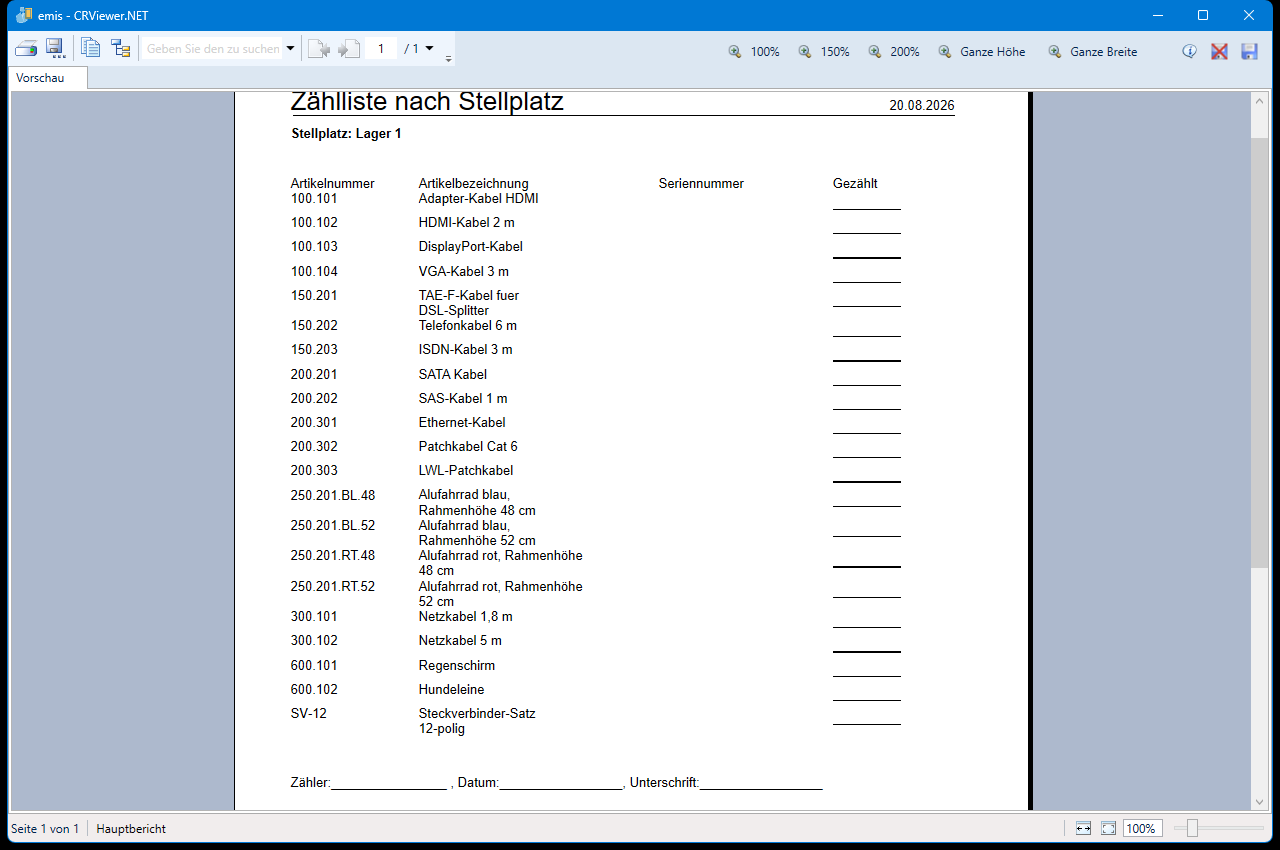Zoom to Ganze Breite
1280x850 pixels.
coord(1104,52)
